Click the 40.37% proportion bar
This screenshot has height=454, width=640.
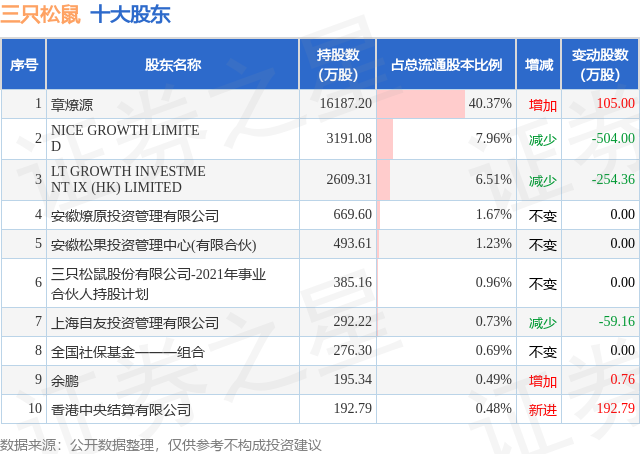tap(421, 104)
